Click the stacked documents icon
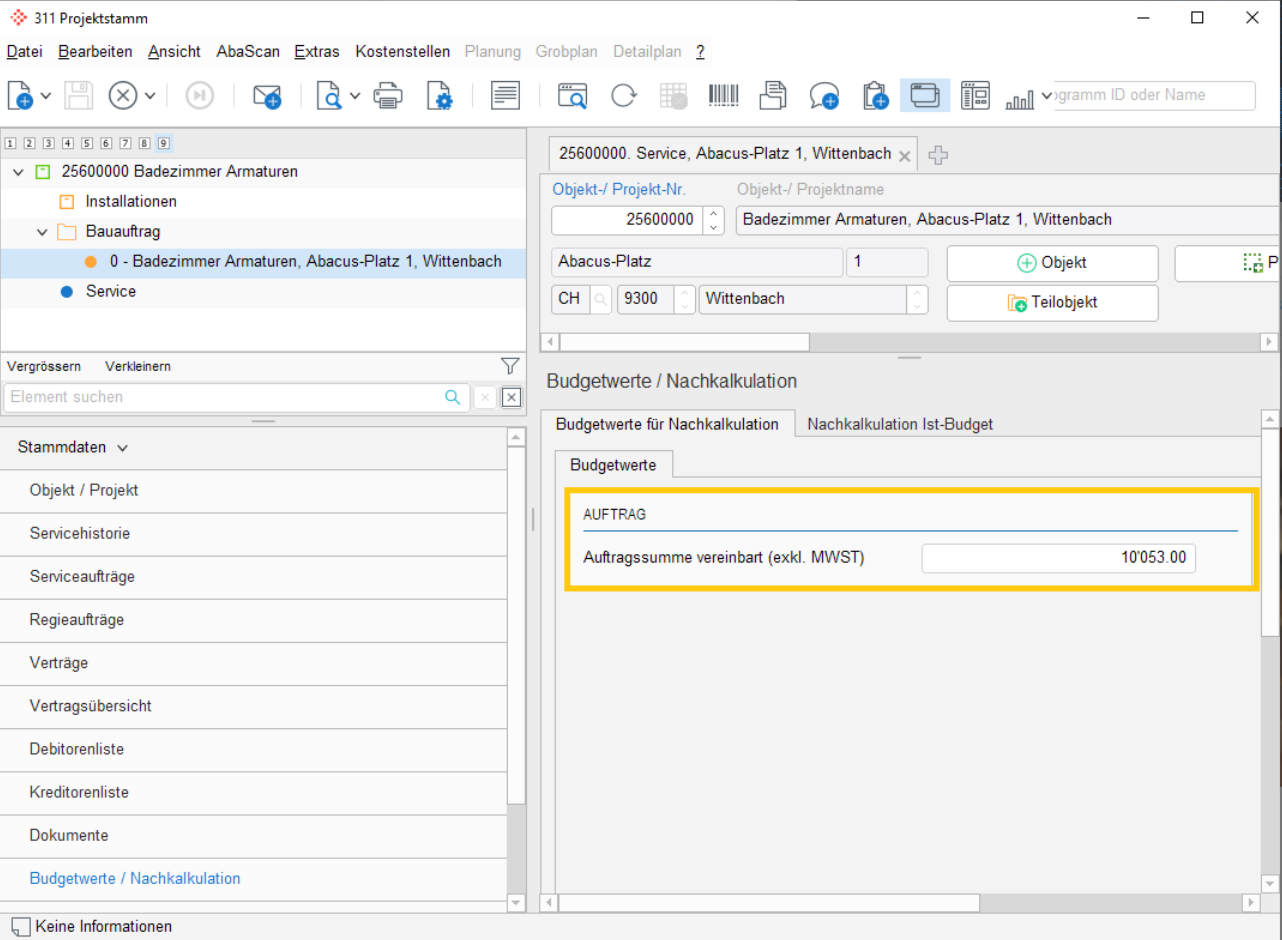This screenshot has width=1282, height=940. (x=774, y=96)
